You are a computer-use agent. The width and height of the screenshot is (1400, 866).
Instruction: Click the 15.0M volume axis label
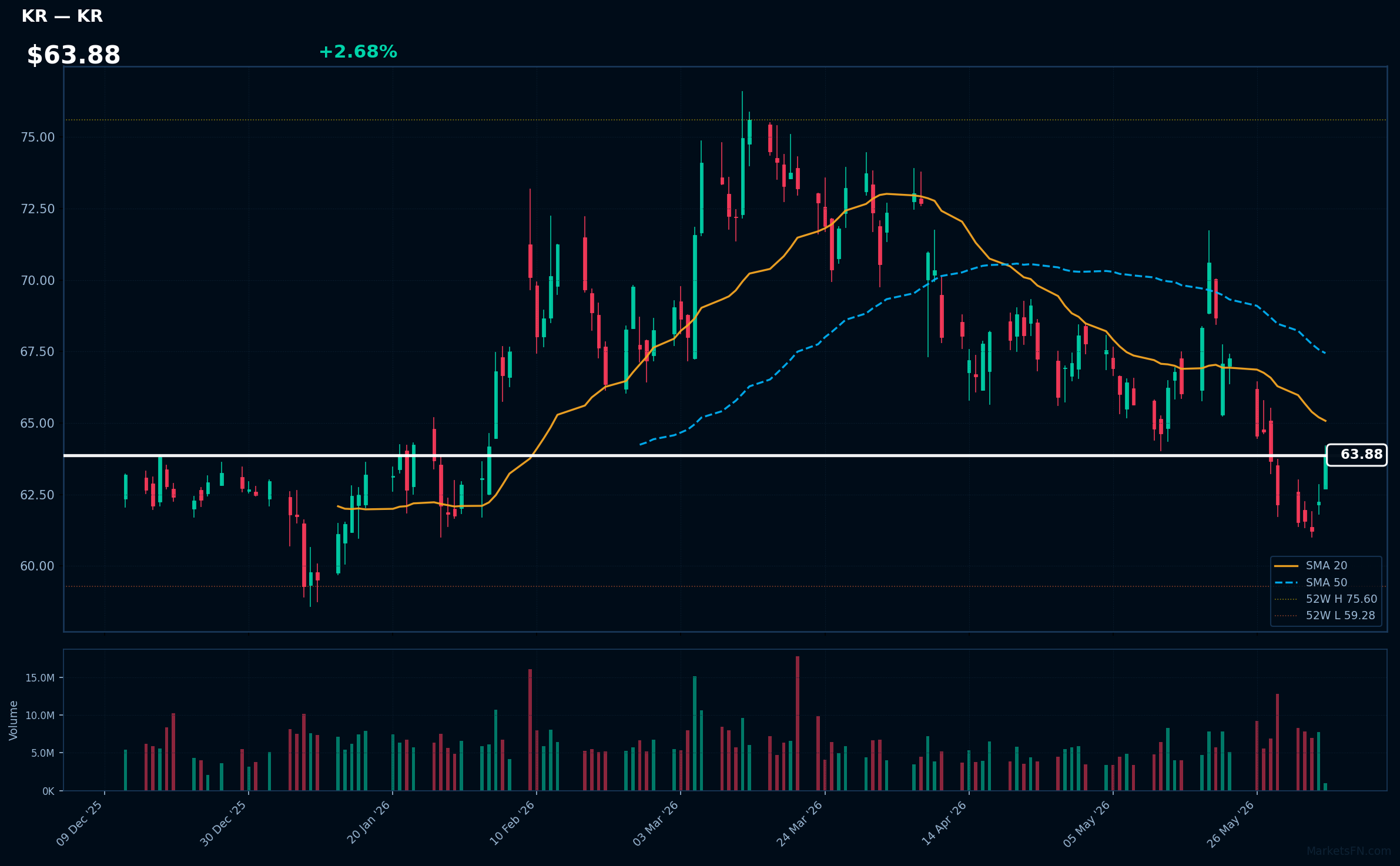point(40,678)
